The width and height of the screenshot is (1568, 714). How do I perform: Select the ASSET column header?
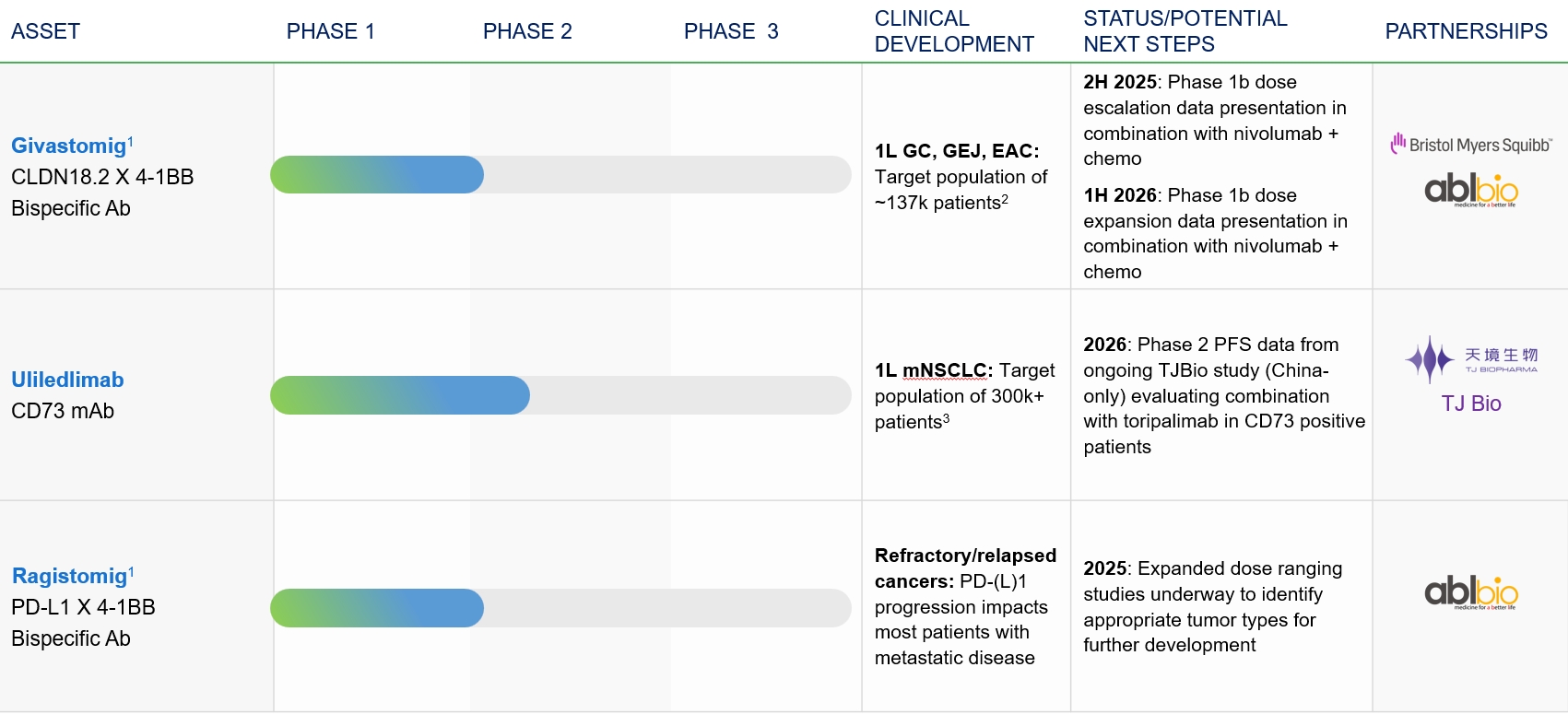pos(46,31)
